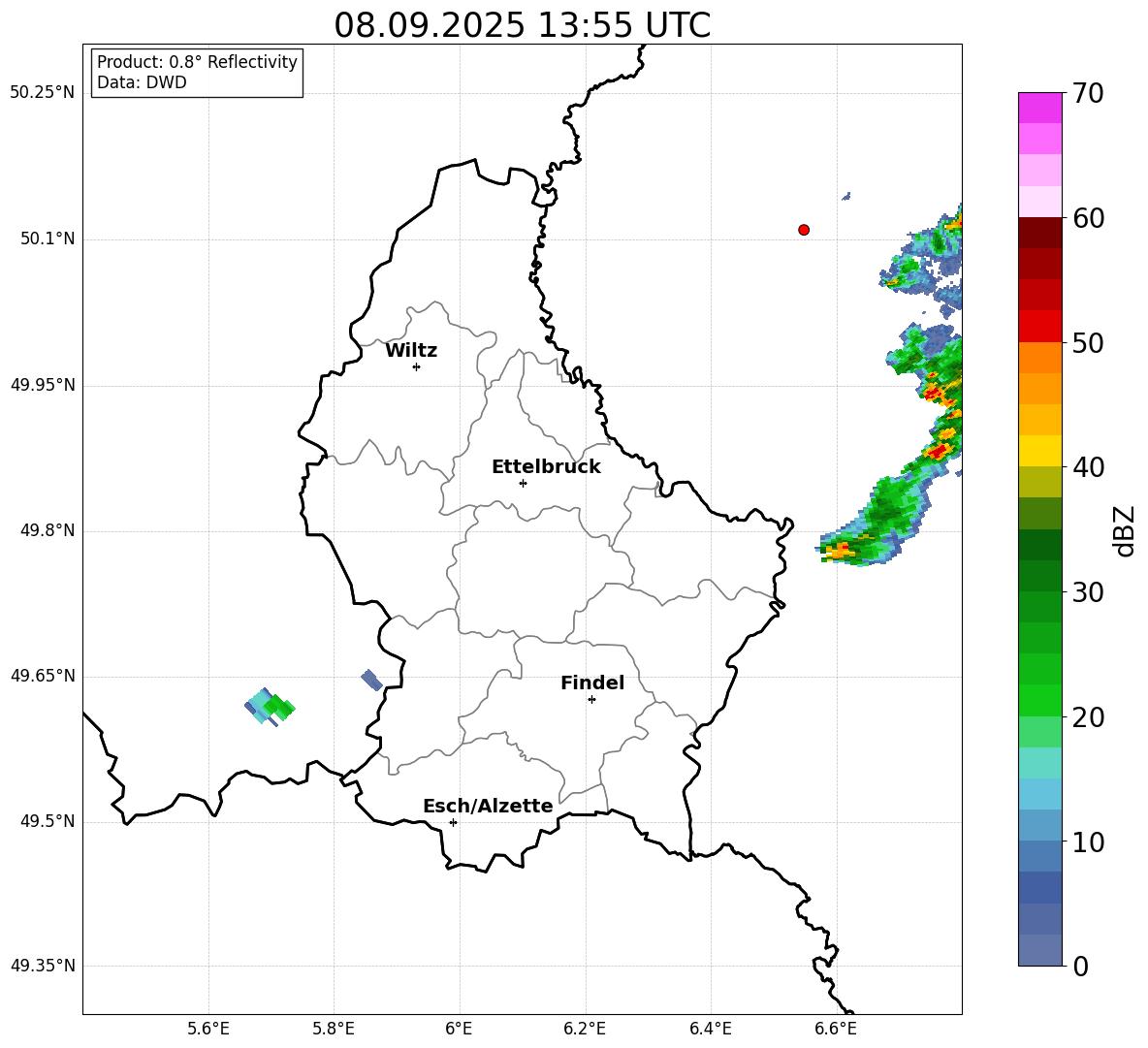Click the 6.4°E longitude tick label
Screen dimensions: 1148x1048
point(710,1029)
